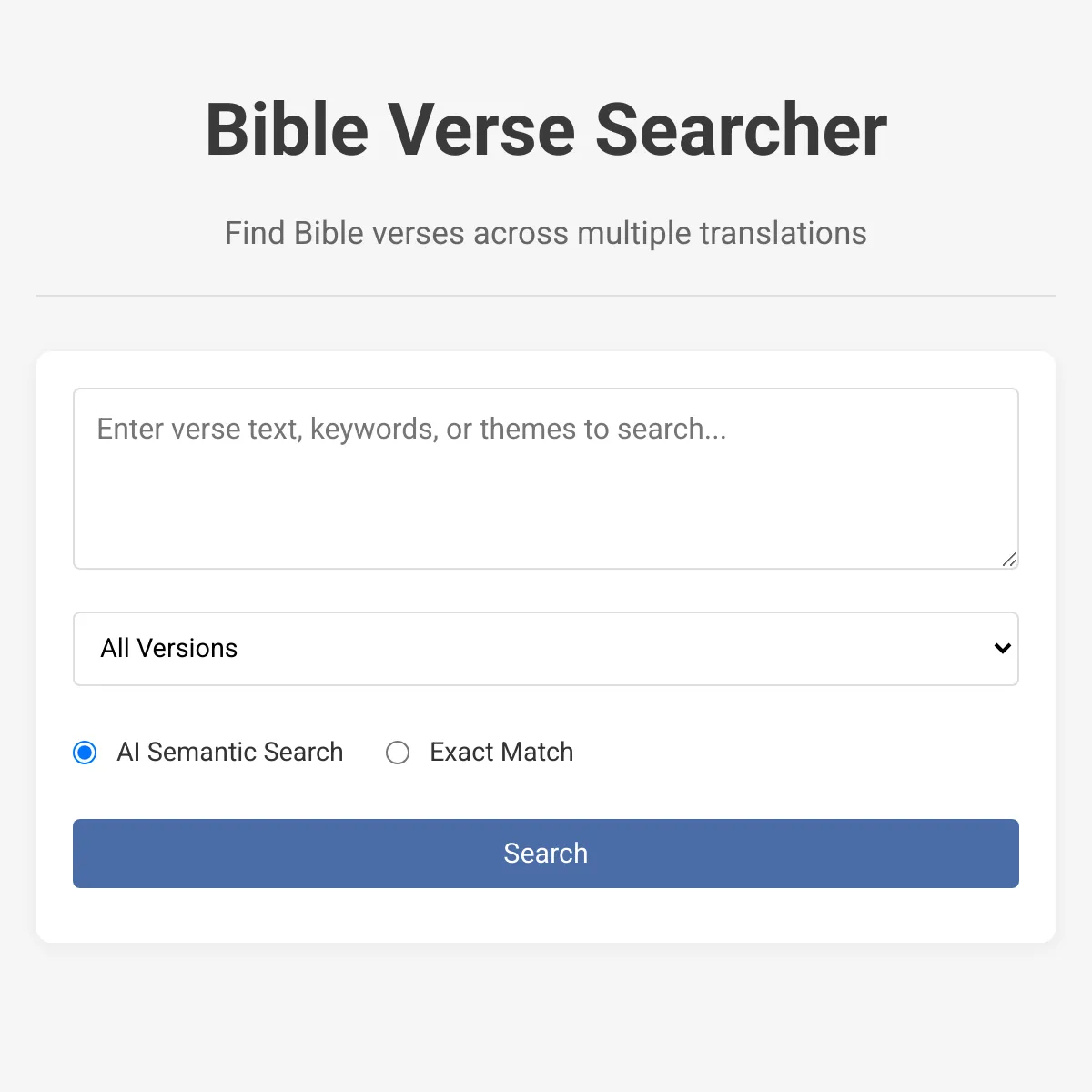The height and width of the screenshot is (1092, 1092).
Task: Enable AI Semantic Search mode
Action: click(85, 753)
